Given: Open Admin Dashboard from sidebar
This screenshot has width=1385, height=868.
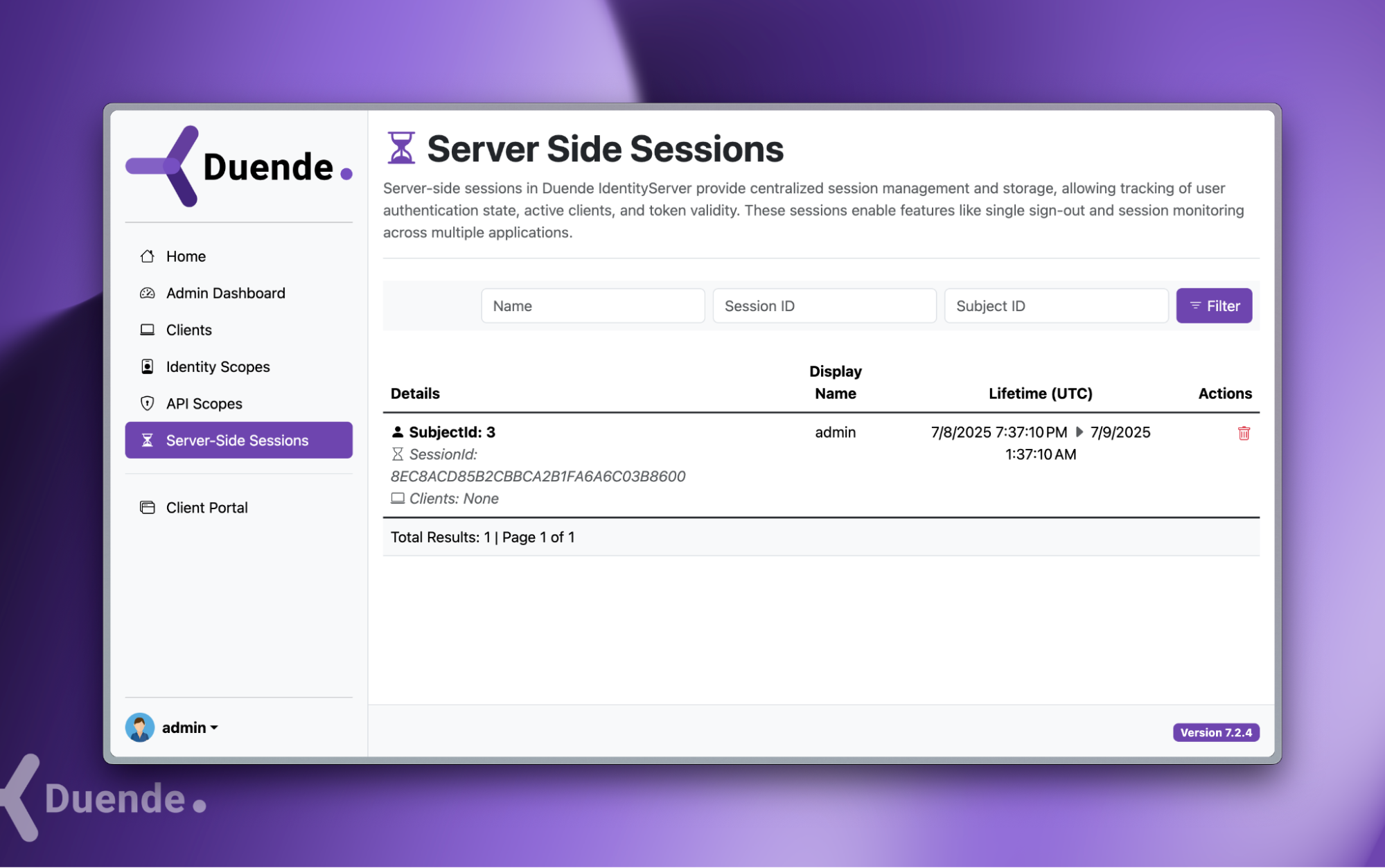Looking at the screenshot, I should tap(238, 293).
